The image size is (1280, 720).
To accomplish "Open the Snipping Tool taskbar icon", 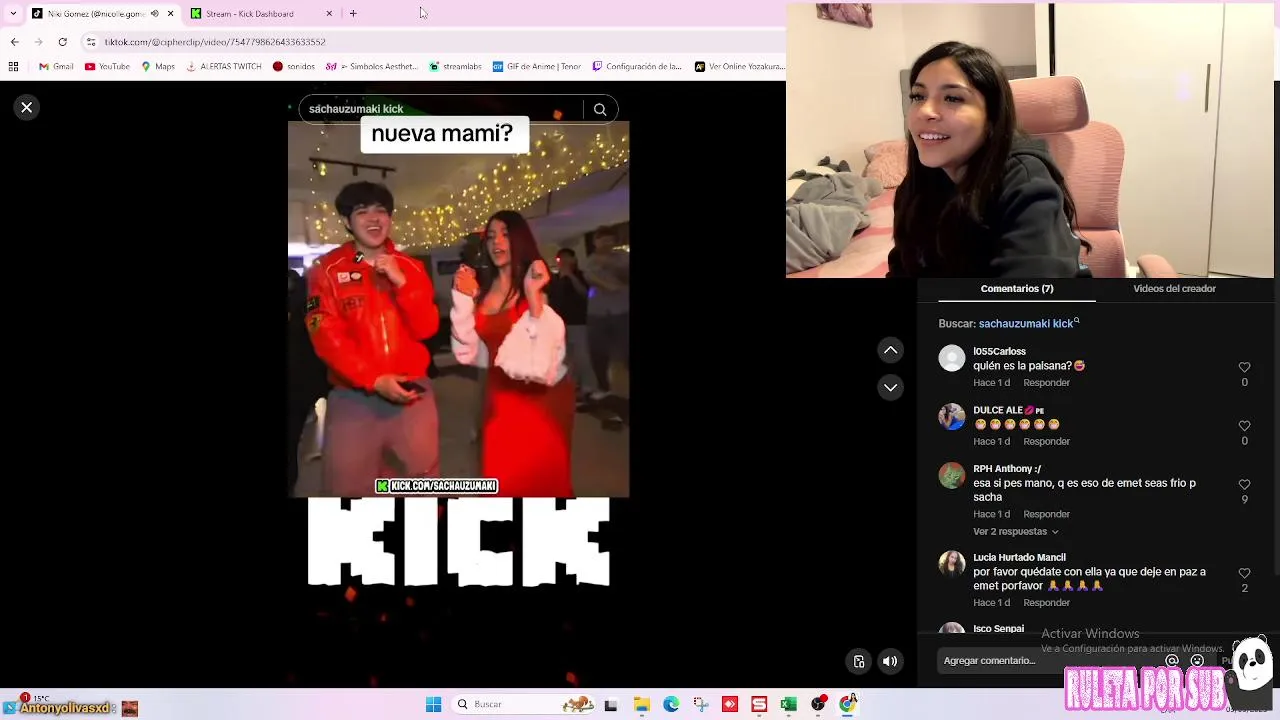I will [x=701, y=705].
